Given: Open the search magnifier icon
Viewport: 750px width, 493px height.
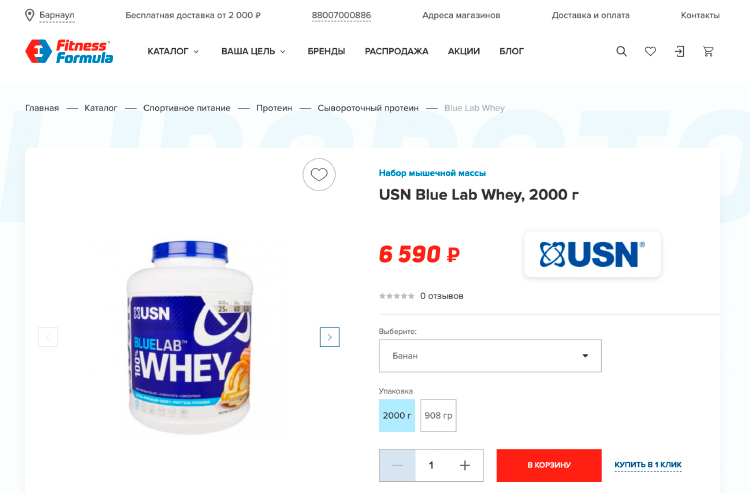Looking at the screenshot, I should (x=621, y=51).
